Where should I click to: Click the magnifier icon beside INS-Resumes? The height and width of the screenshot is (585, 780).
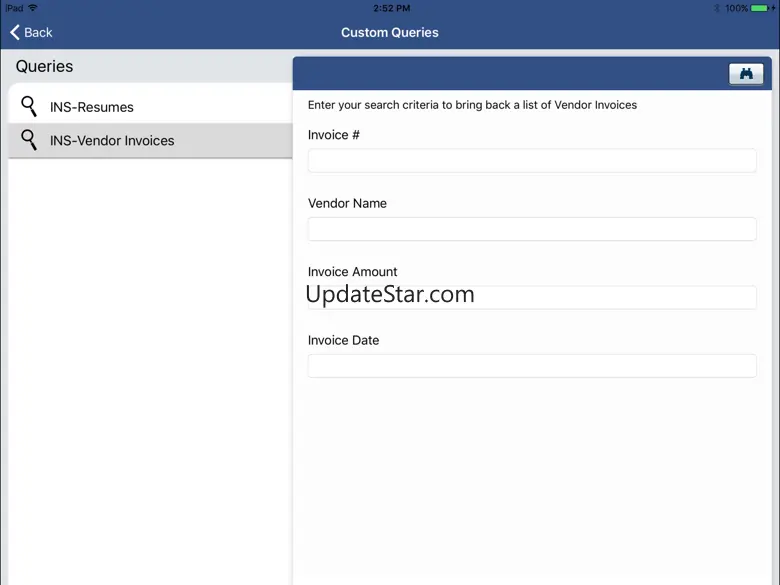click(29, 106)
